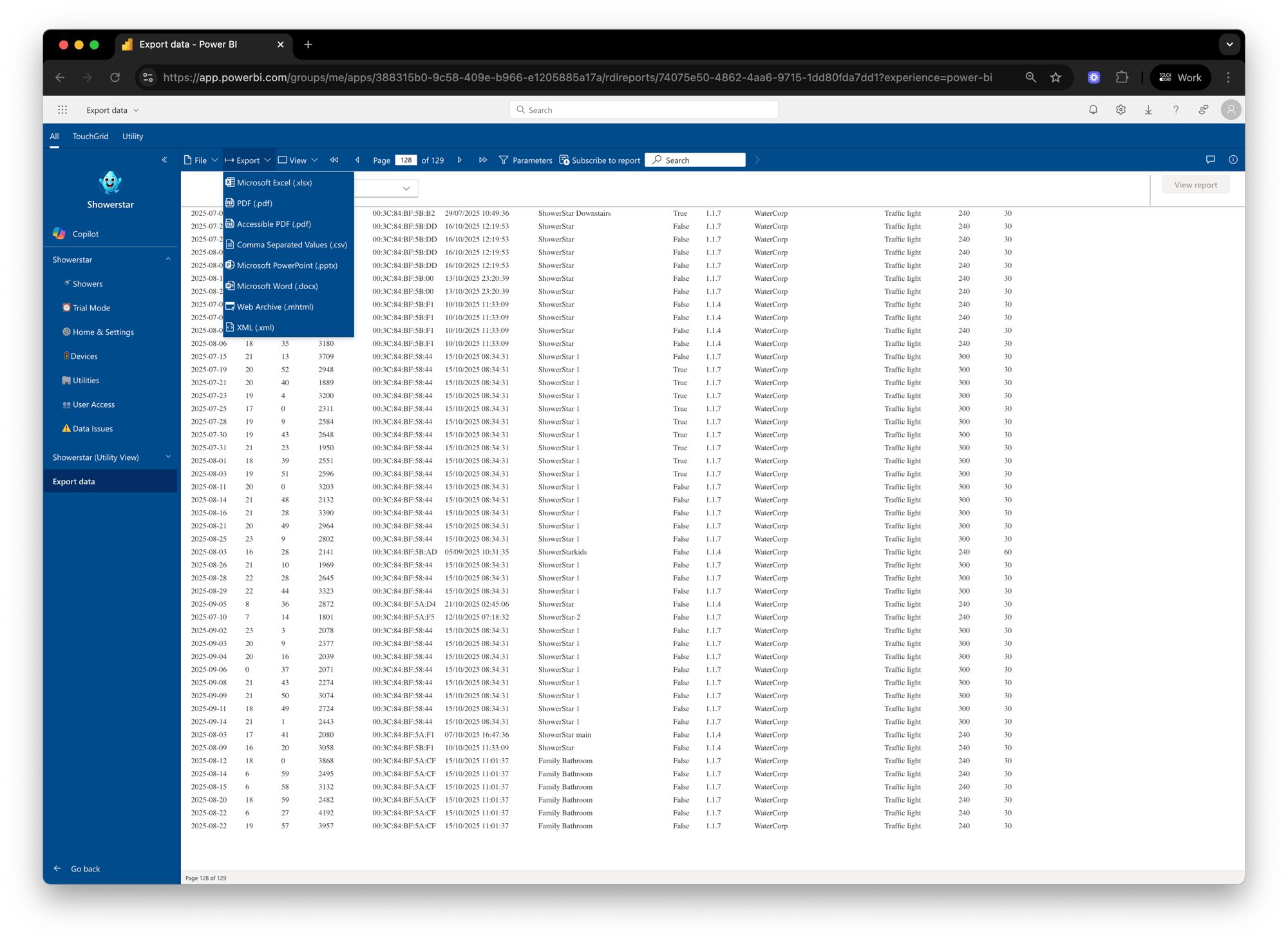Open the app launcher waffle icon
The image size is (1288, 941).
pos(62,110)
